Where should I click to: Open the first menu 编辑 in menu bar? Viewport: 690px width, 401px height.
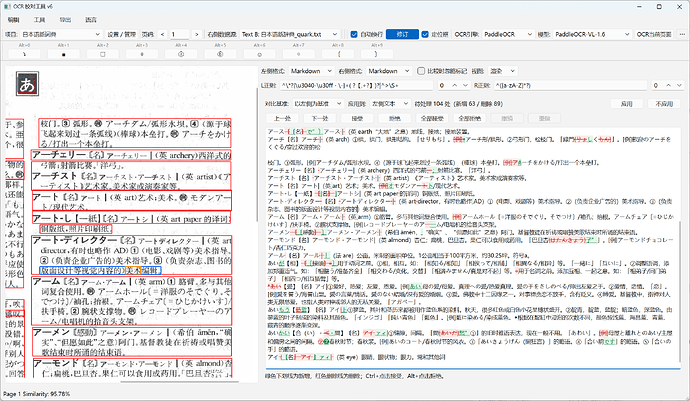click(14, 20)
